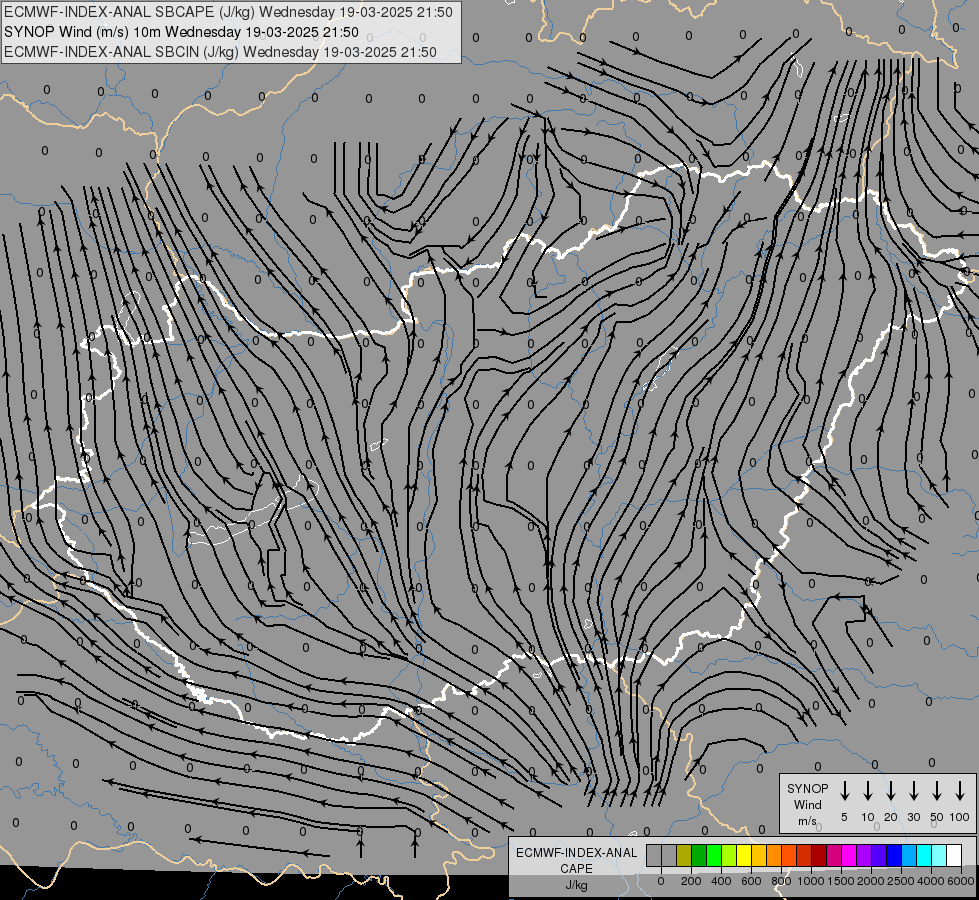This screenshot has width=979, height=900.
Task: Click the wind legend arrow above 5
Action: [x=844, y=790]
